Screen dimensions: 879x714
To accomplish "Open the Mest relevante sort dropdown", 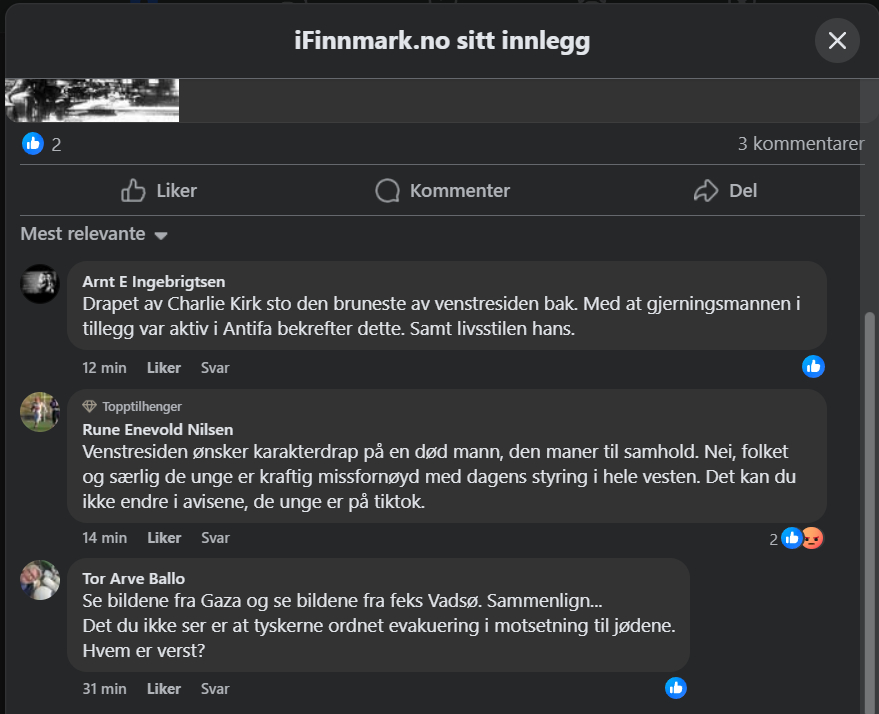I will click(94, 235).
